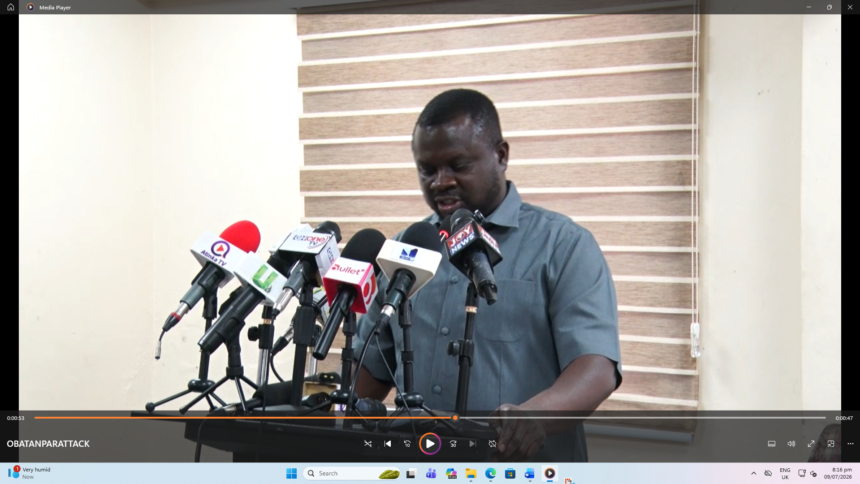The height and width of the screenshot is (484, 860).
Task: Switch to mini player view
Action: pos(831,443)
